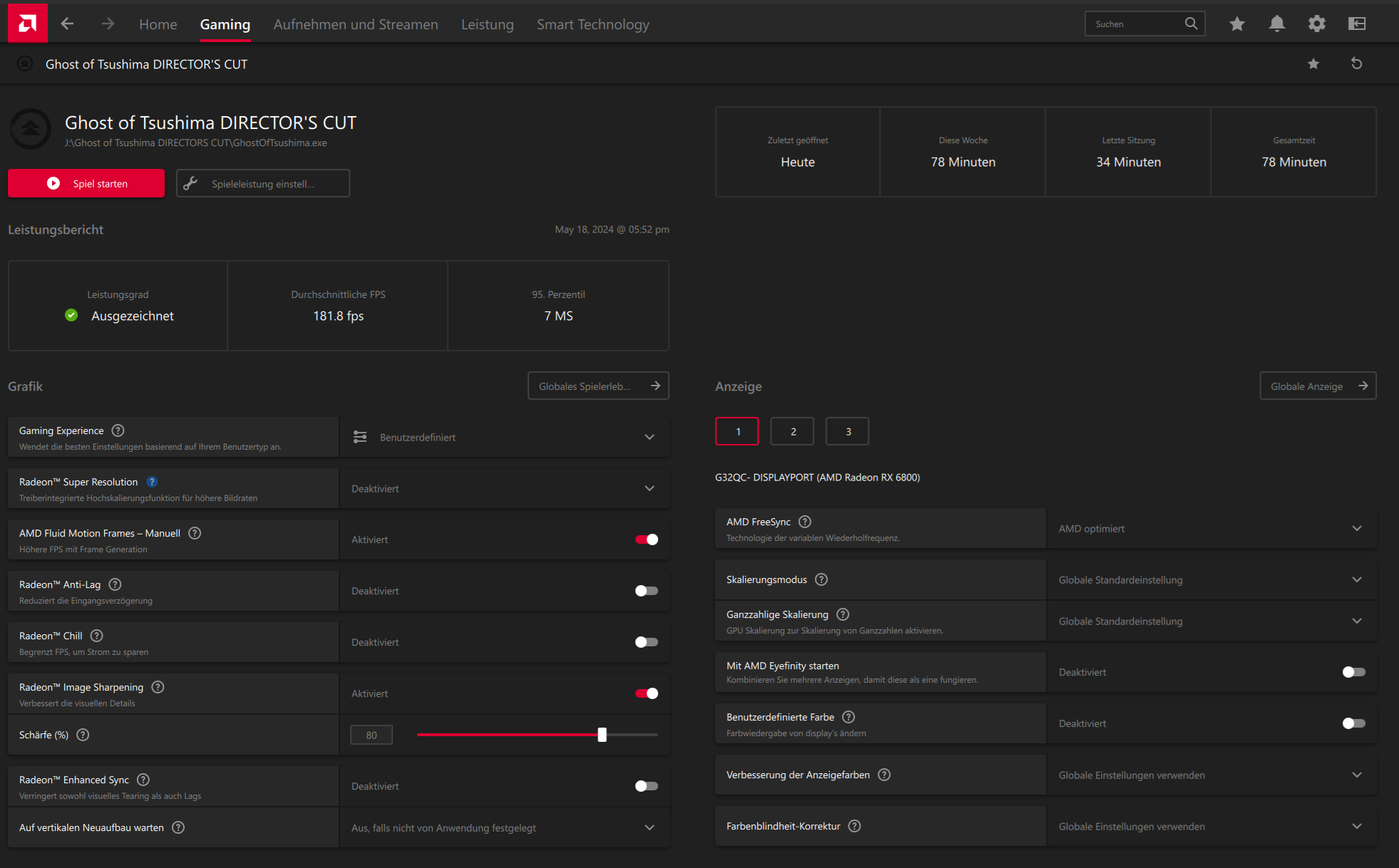This screenshot has width=1399, height=868.
Task: Open the settings gear
Action: [1317, 24]
